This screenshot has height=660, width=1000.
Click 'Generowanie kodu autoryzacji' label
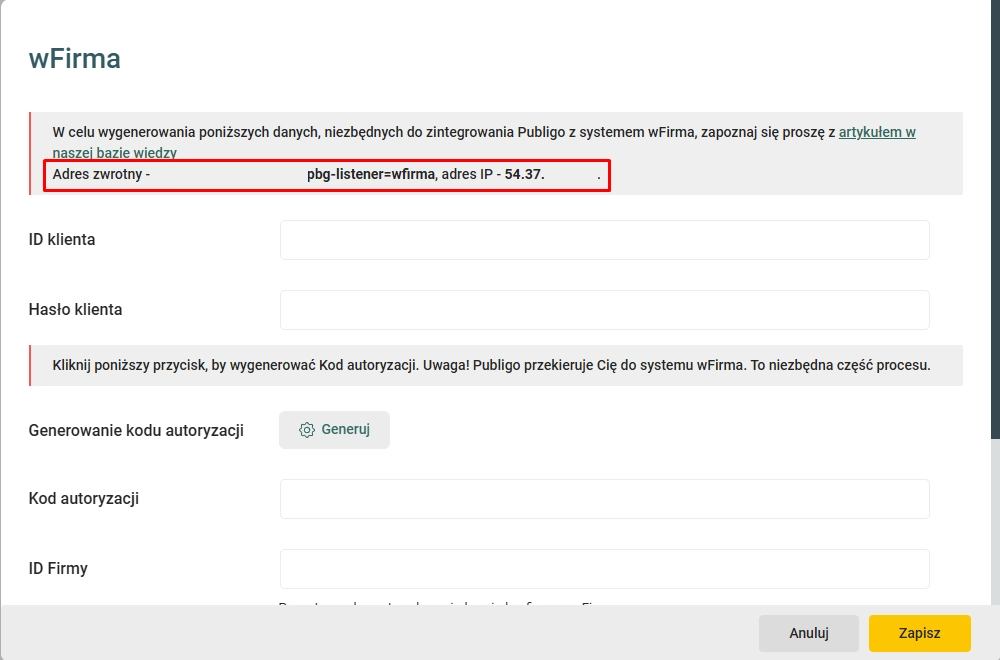pos(136,431)
